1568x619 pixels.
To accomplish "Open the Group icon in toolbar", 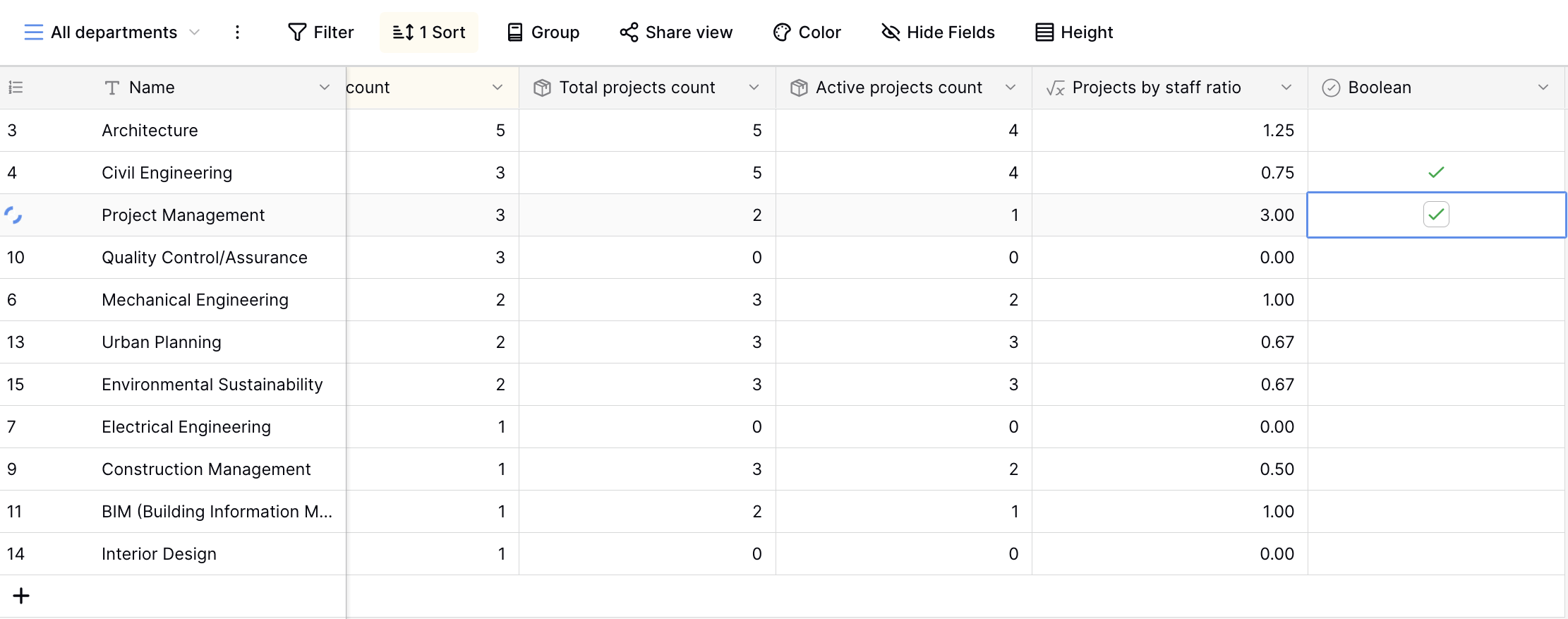I will 515,32.
